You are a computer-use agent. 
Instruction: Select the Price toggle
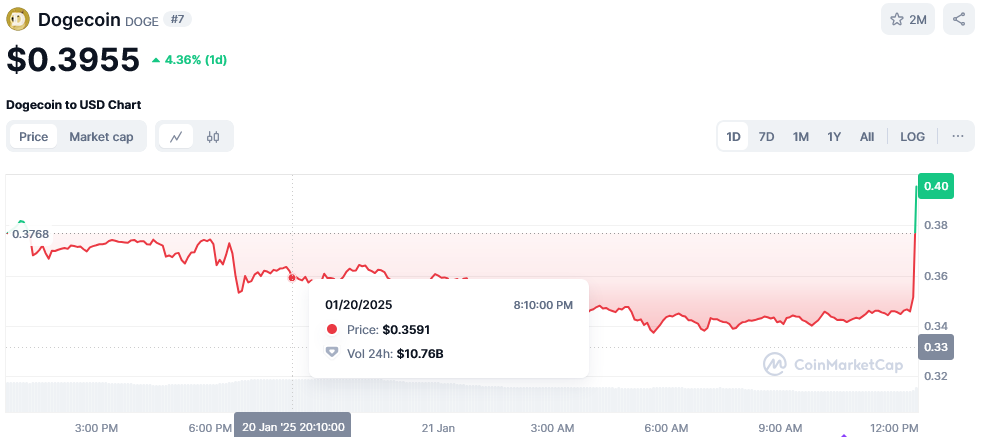click(x=33, y=136)
